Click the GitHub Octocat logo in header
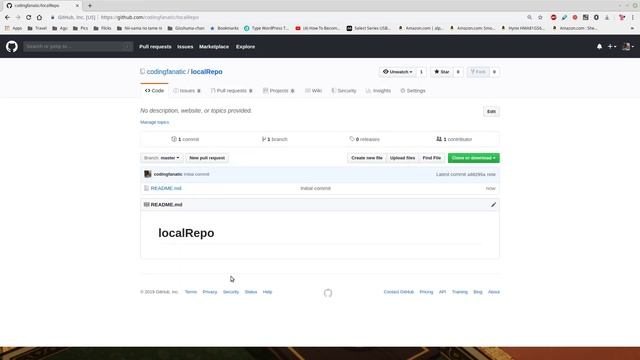Viewport: 640px width, 360px height. pos(12,47)
